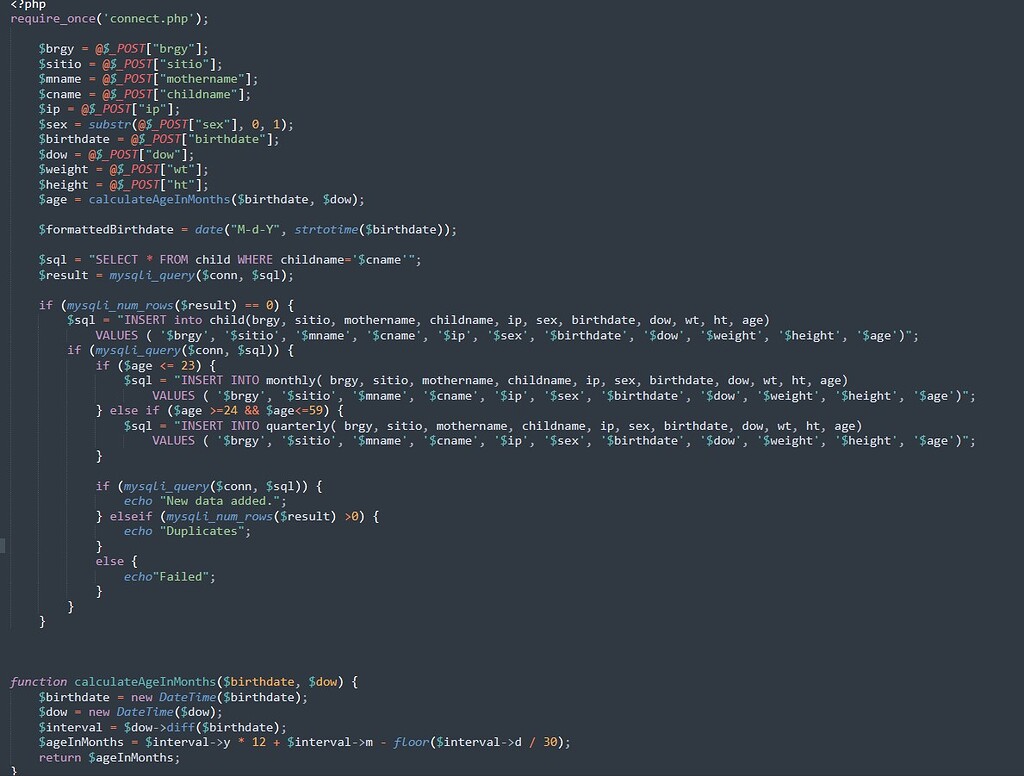Select the floor function in the age calculation
This screenshot has width=1024, height=776.
point(408,741)
